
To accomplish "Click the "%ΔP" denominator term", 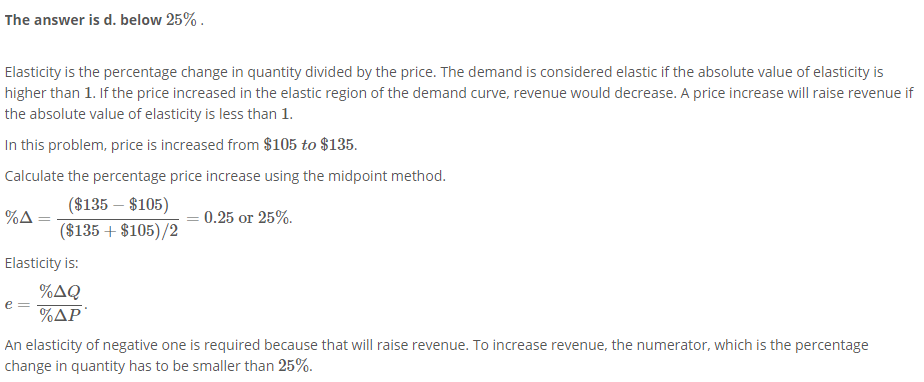I will (60, 316).
